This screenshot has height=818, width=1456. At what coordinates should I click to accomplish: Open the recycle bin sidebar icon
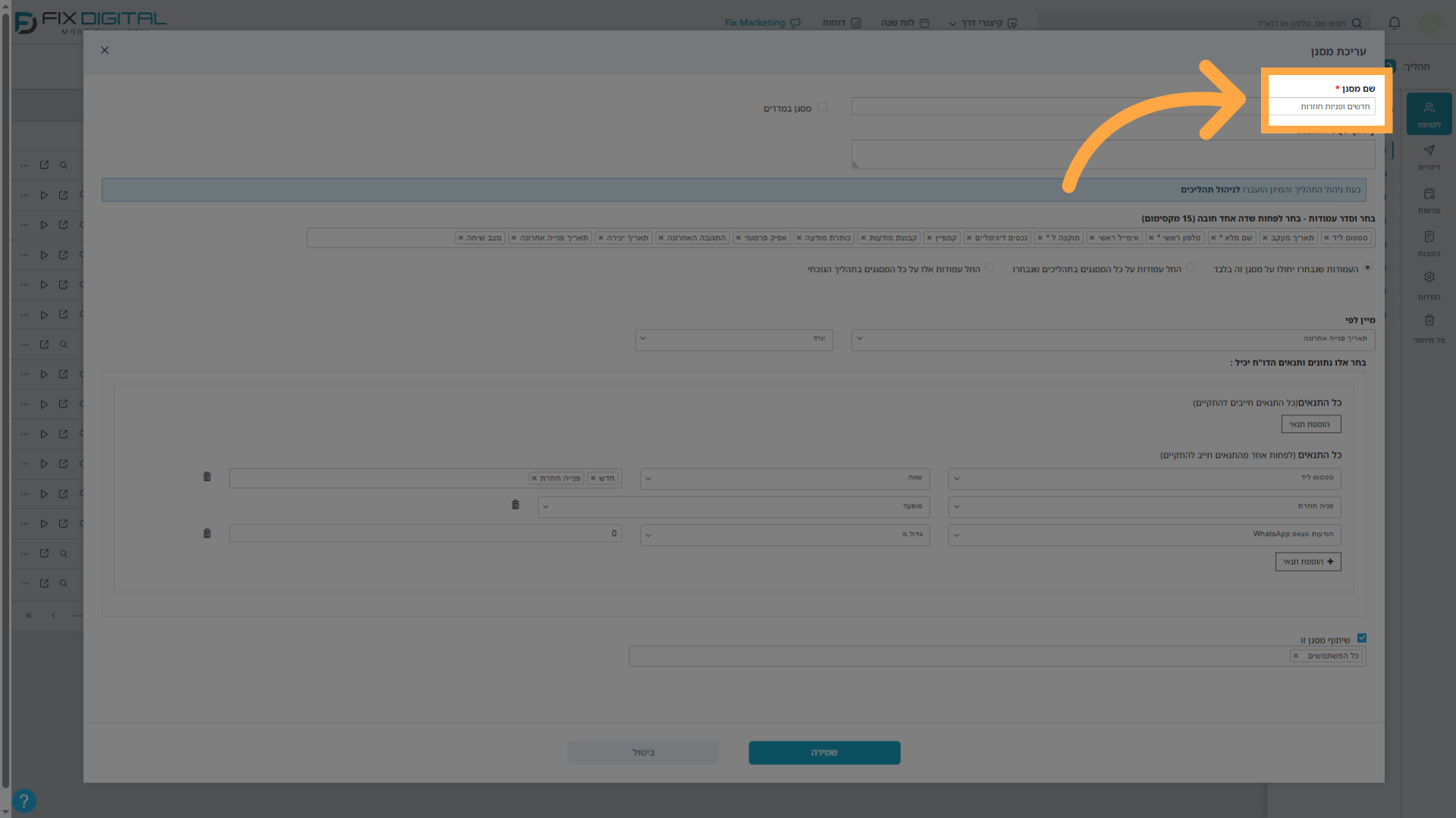click(1429, 328)
